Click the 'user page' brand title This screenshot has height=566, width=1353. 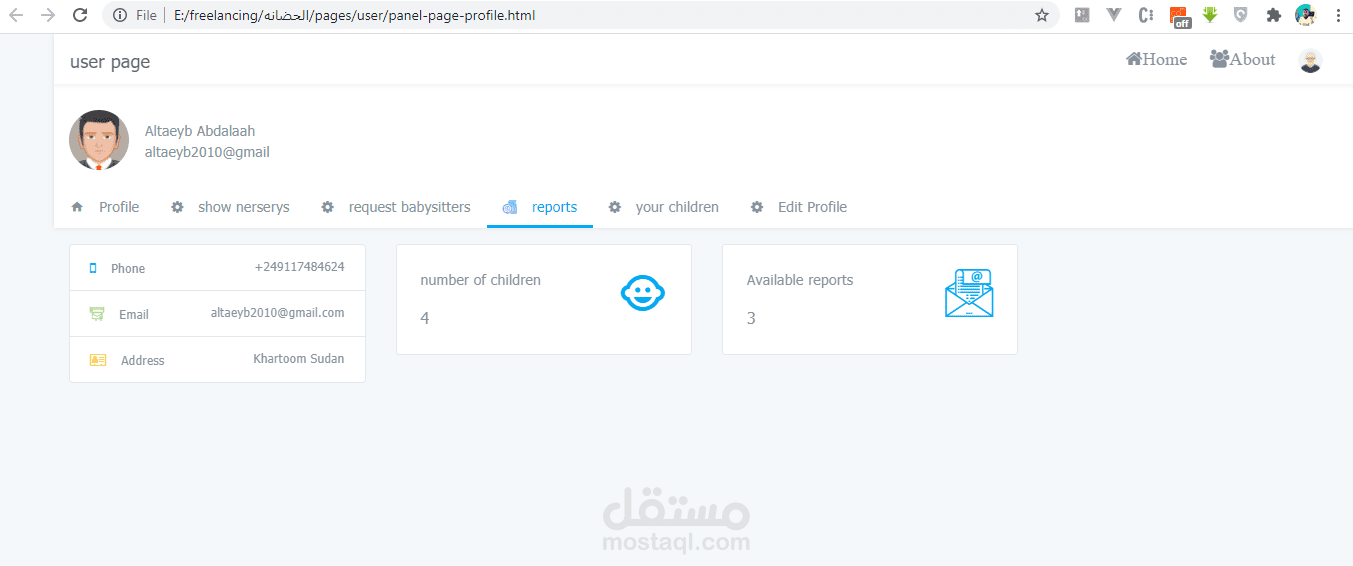coord(110,62)
